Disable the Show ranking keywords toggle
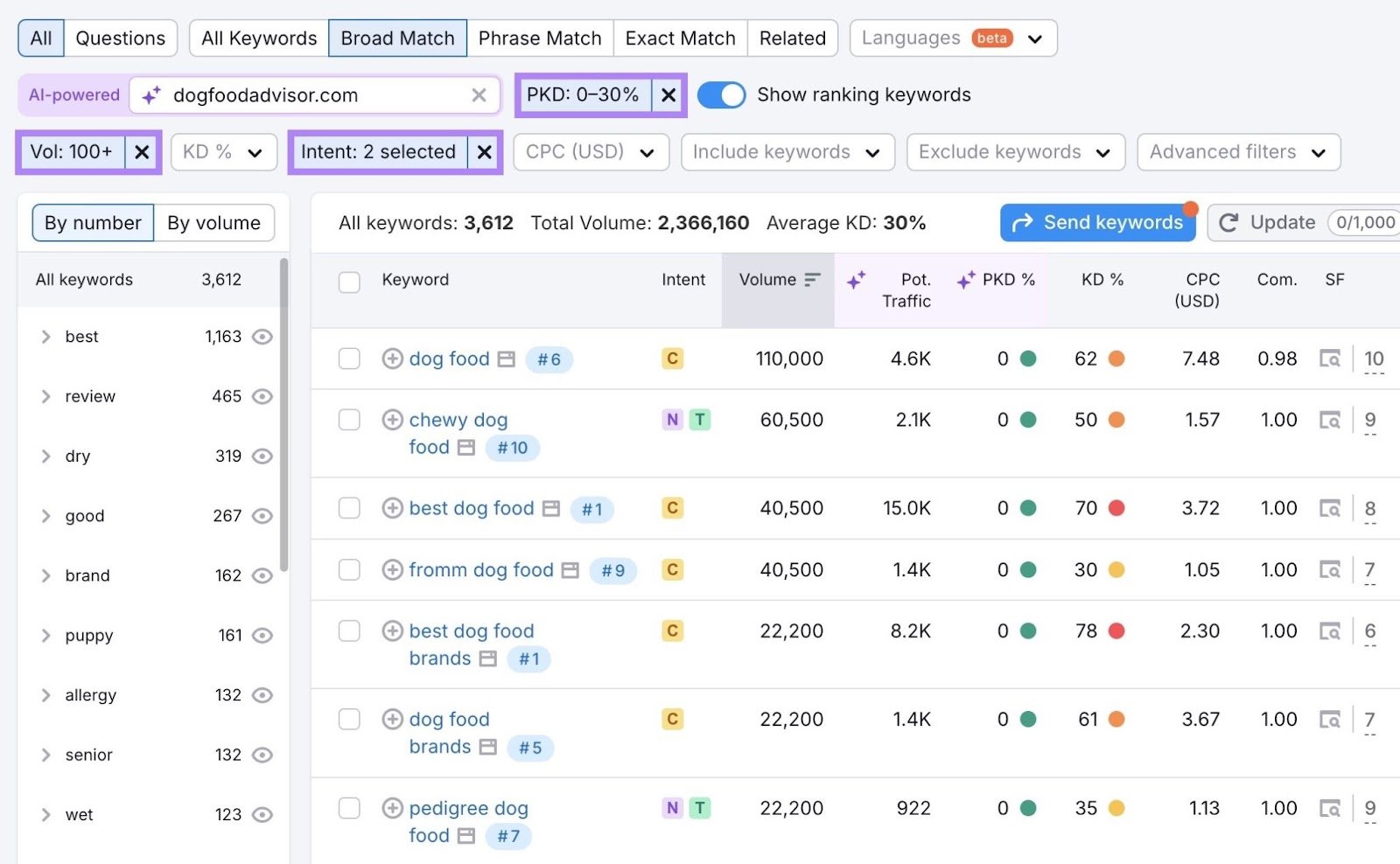The height and width of the screenshot is (864, 1400). pos(722,94)
